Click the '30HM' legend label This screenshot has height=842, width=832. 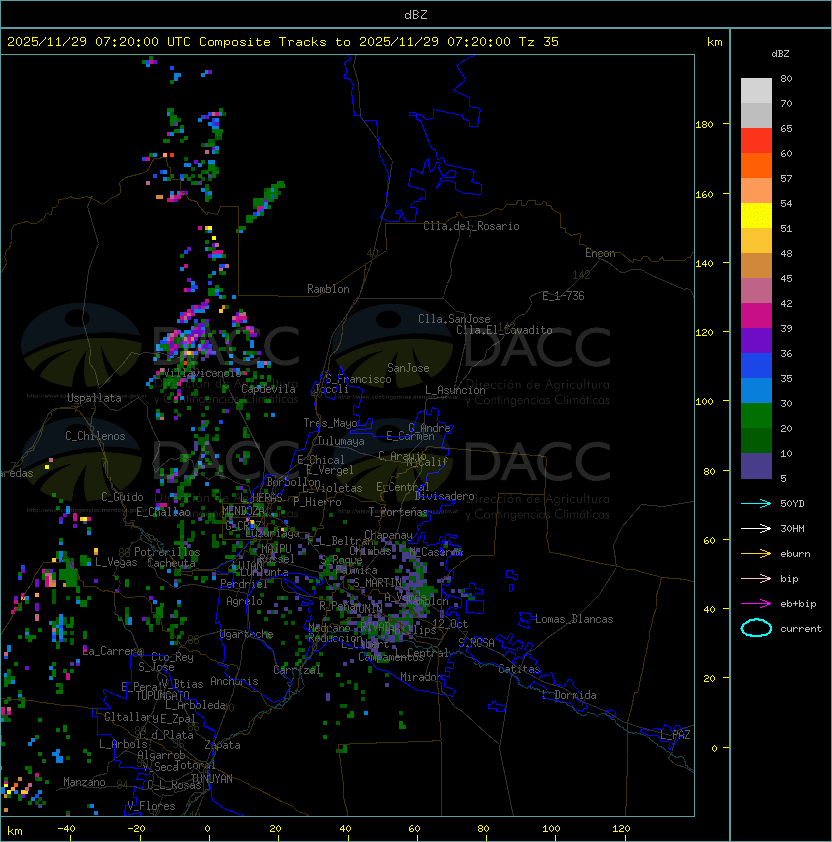792,528
